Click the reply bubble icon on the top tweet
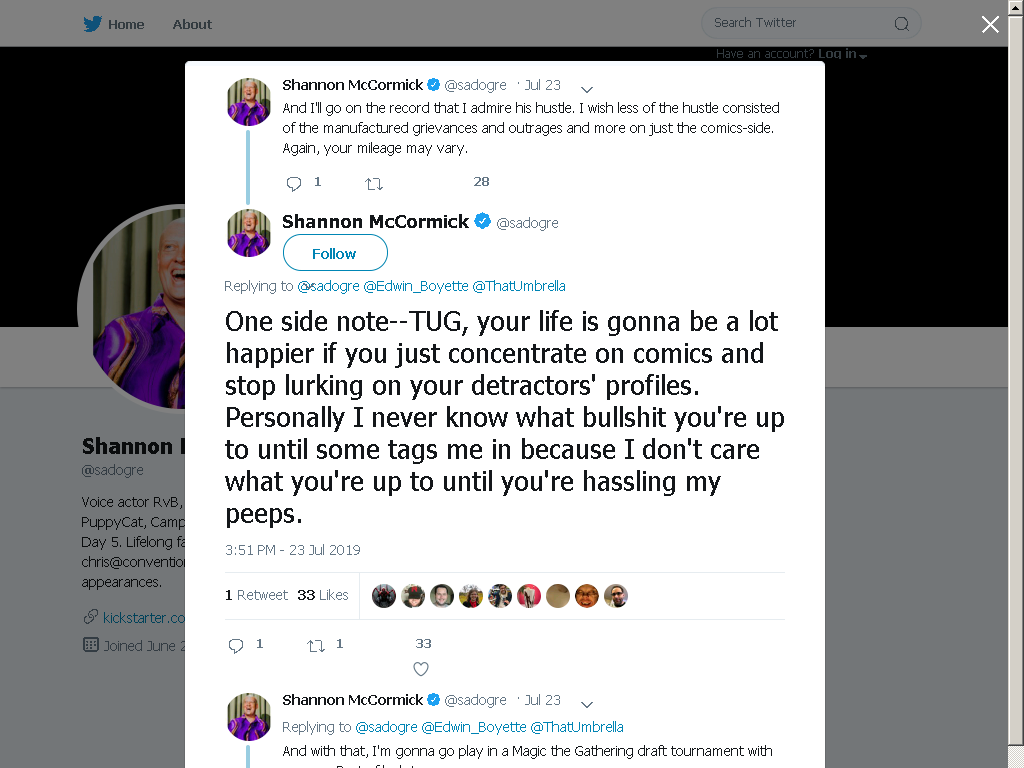Image resolution: width=1024 pixels, height=768 pixels. tap(294, 184)
